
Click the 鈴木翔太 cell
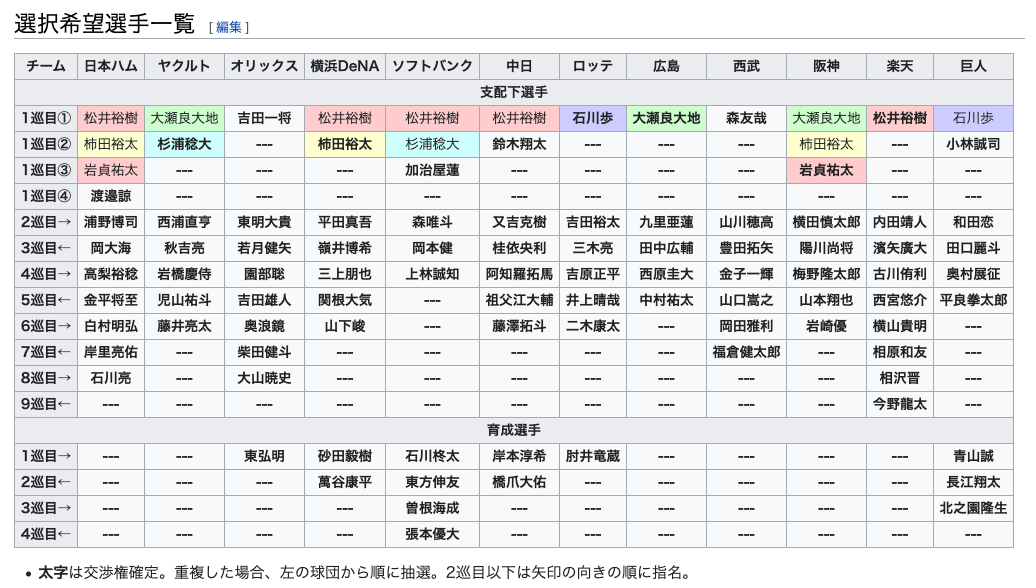(x=519, y=144)
